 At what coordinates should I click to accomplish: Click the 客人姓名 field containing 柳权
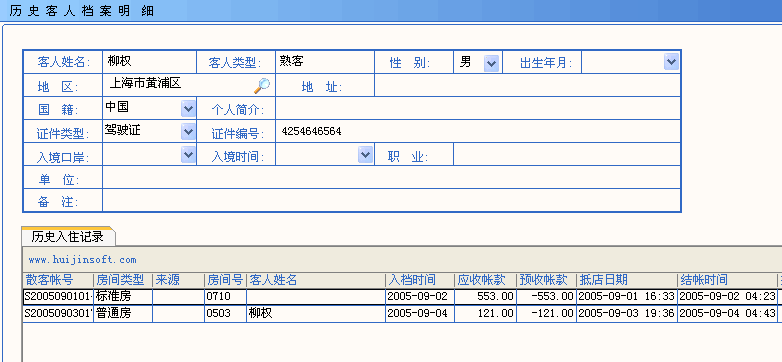(x=149, y=62)
